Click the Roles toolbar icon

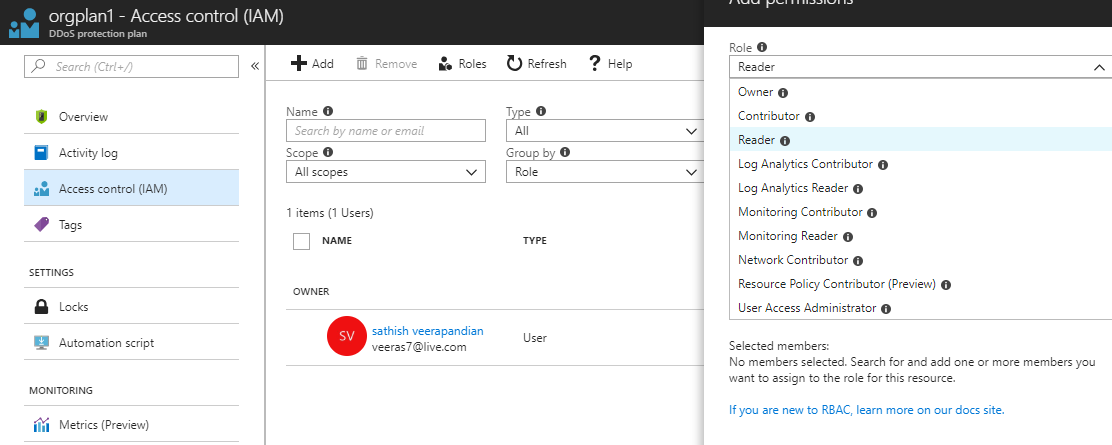coord(446,64)
